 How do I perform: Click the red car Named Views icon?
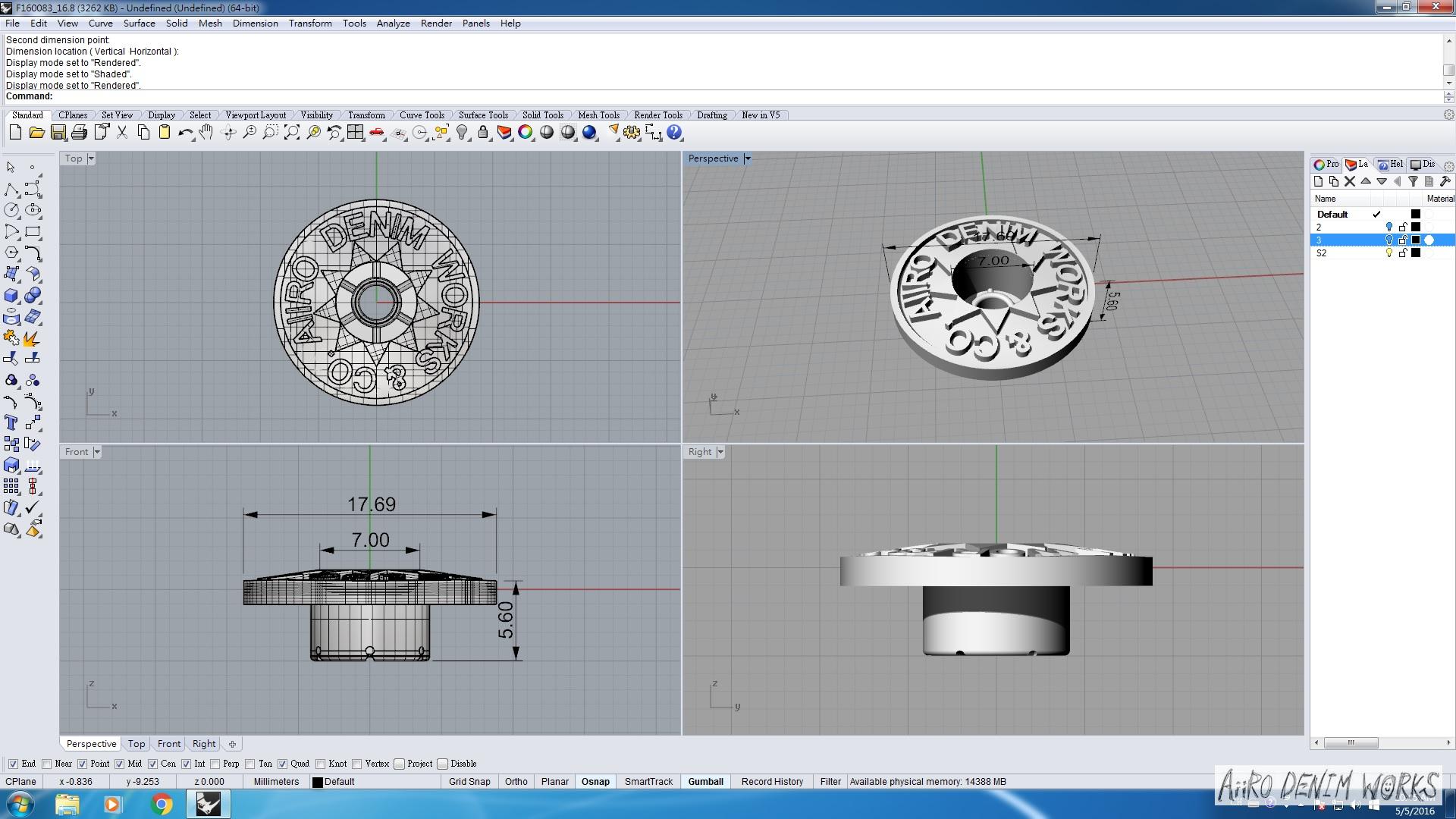(x=377, y=133)
